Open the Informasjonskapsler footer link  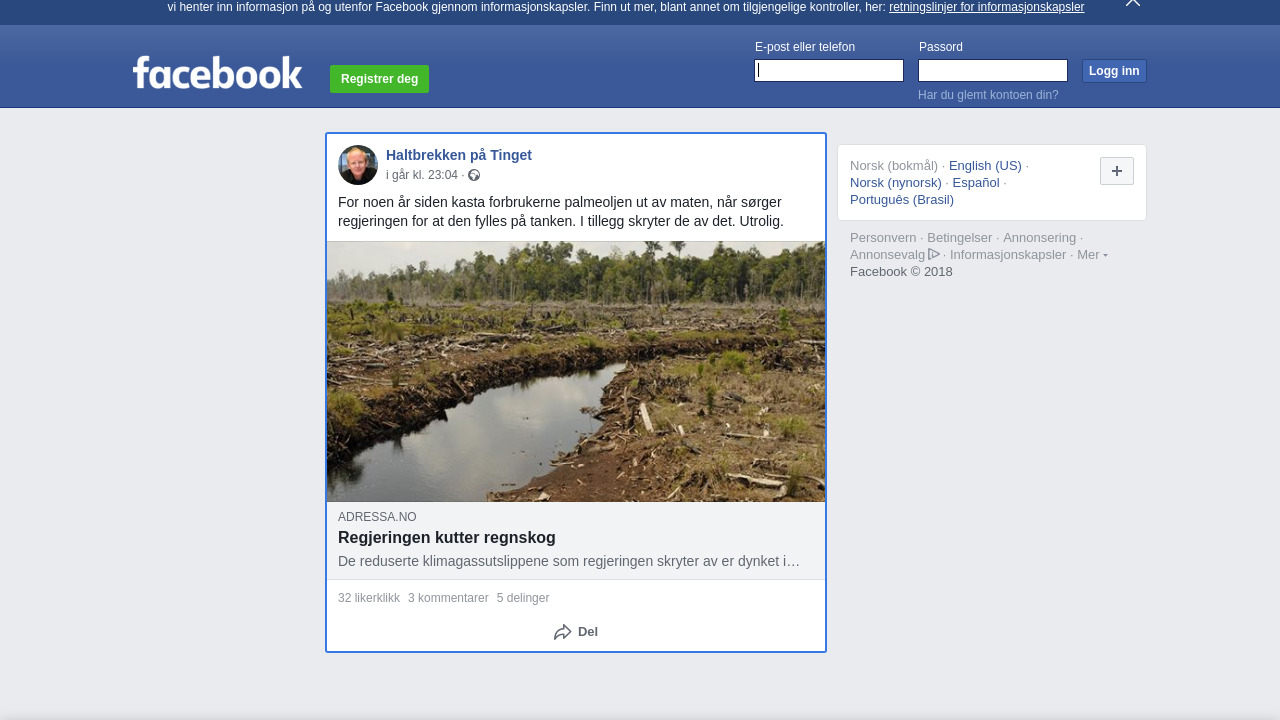[x=1008, y=255]
